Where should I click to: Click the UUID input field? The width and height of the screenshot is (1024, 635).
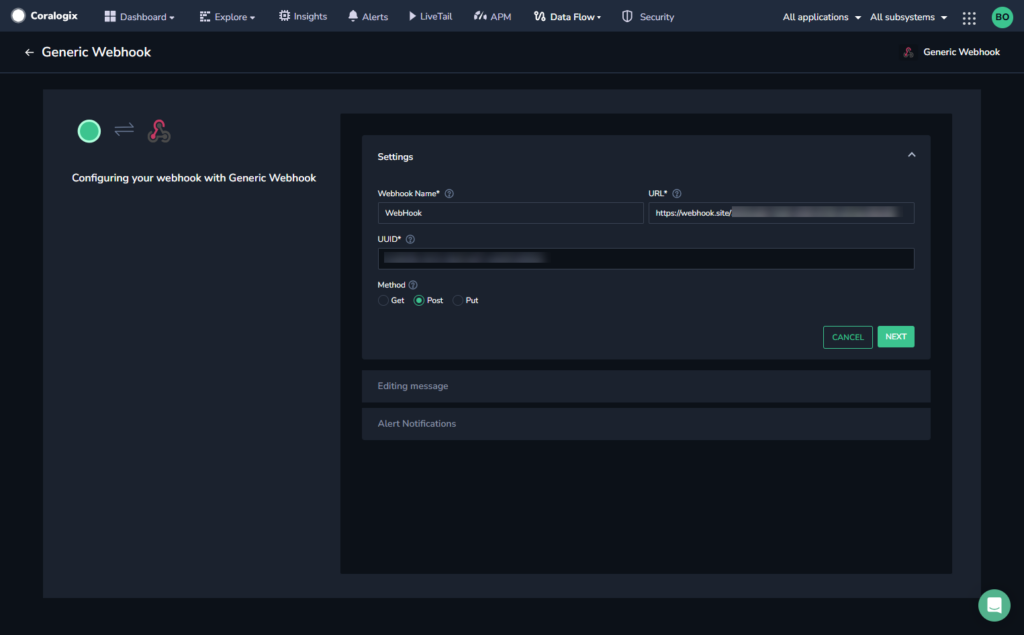(x=646, y=259)
